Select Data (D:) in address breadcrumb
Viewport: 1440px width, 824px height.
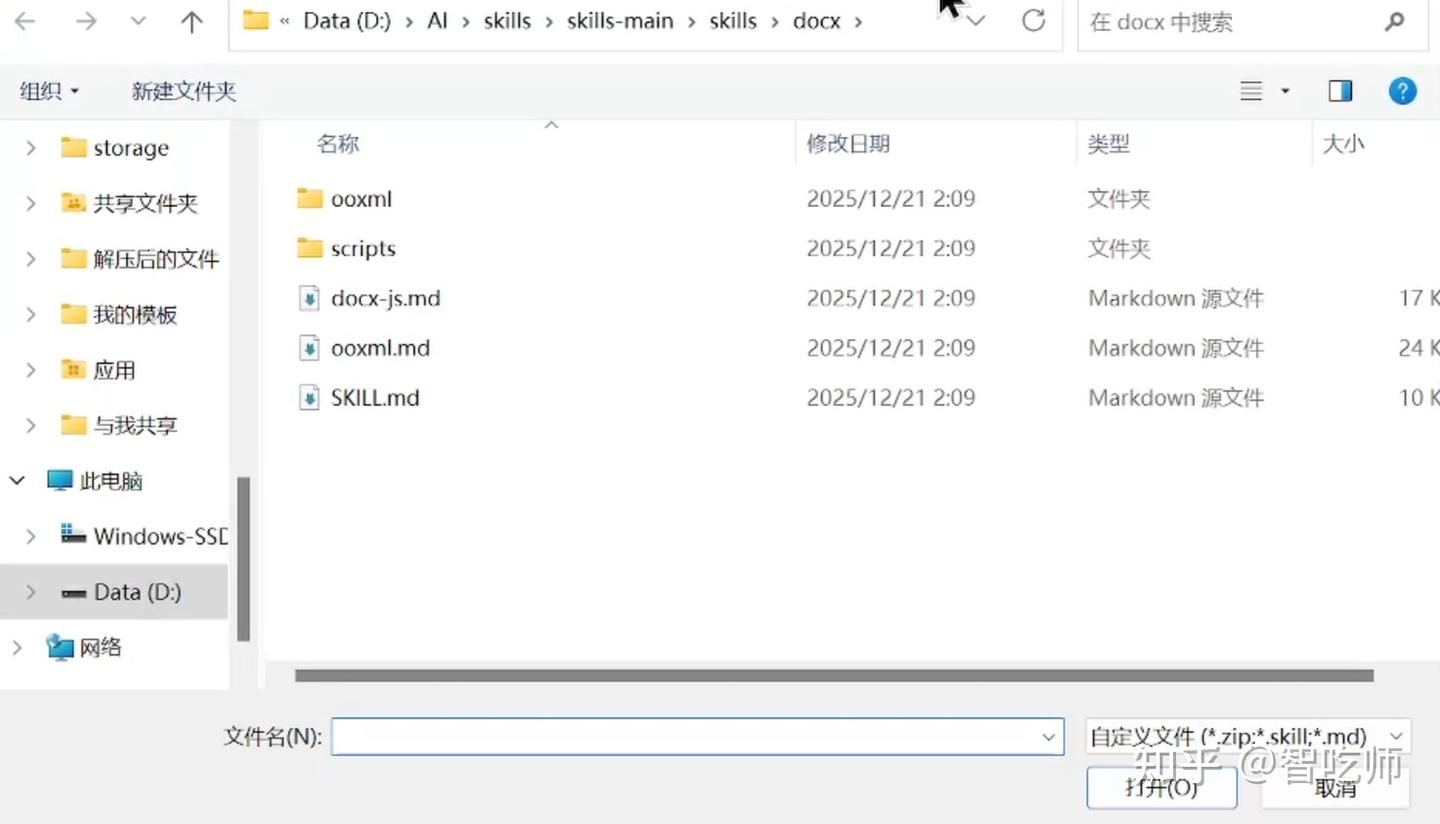pos(346,21)
